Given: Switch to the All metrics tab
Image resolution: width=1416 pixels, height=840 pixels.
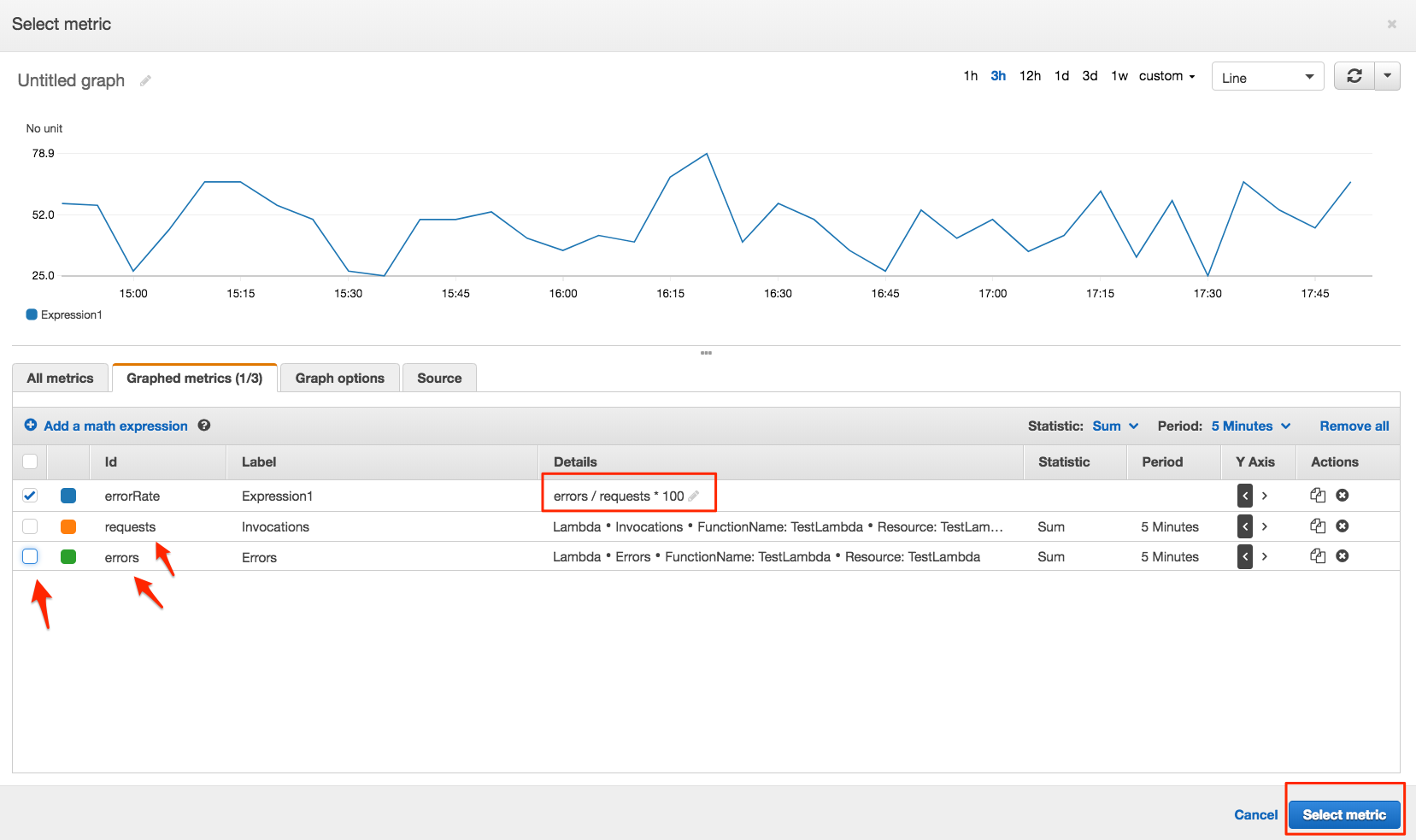Looking at the screenshot, I should tap(60, 378).
